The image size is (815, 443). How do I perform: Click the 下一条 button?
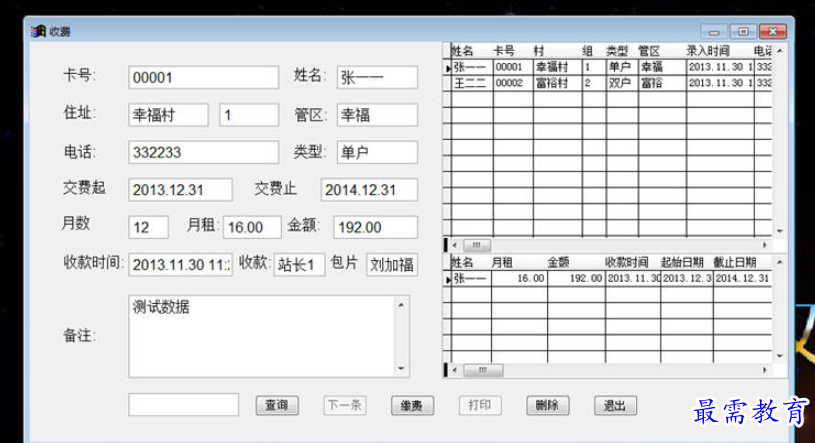[x=345, y=406]
